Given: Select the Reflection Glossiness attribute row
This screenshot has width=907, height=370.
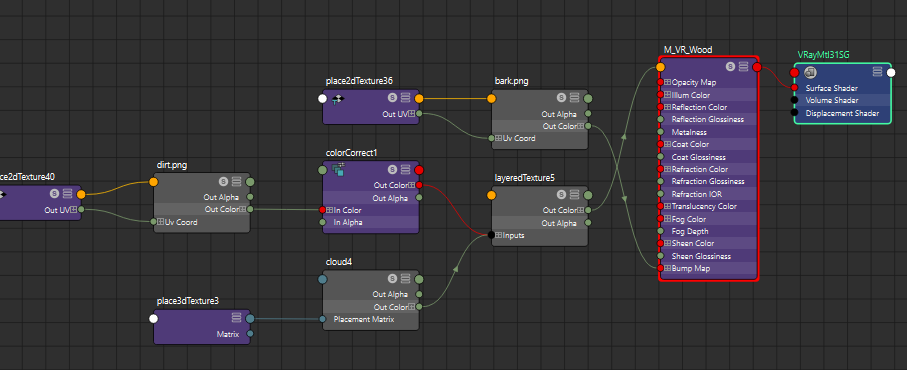Looking at the screenshot, I should [x=708, y=120].
